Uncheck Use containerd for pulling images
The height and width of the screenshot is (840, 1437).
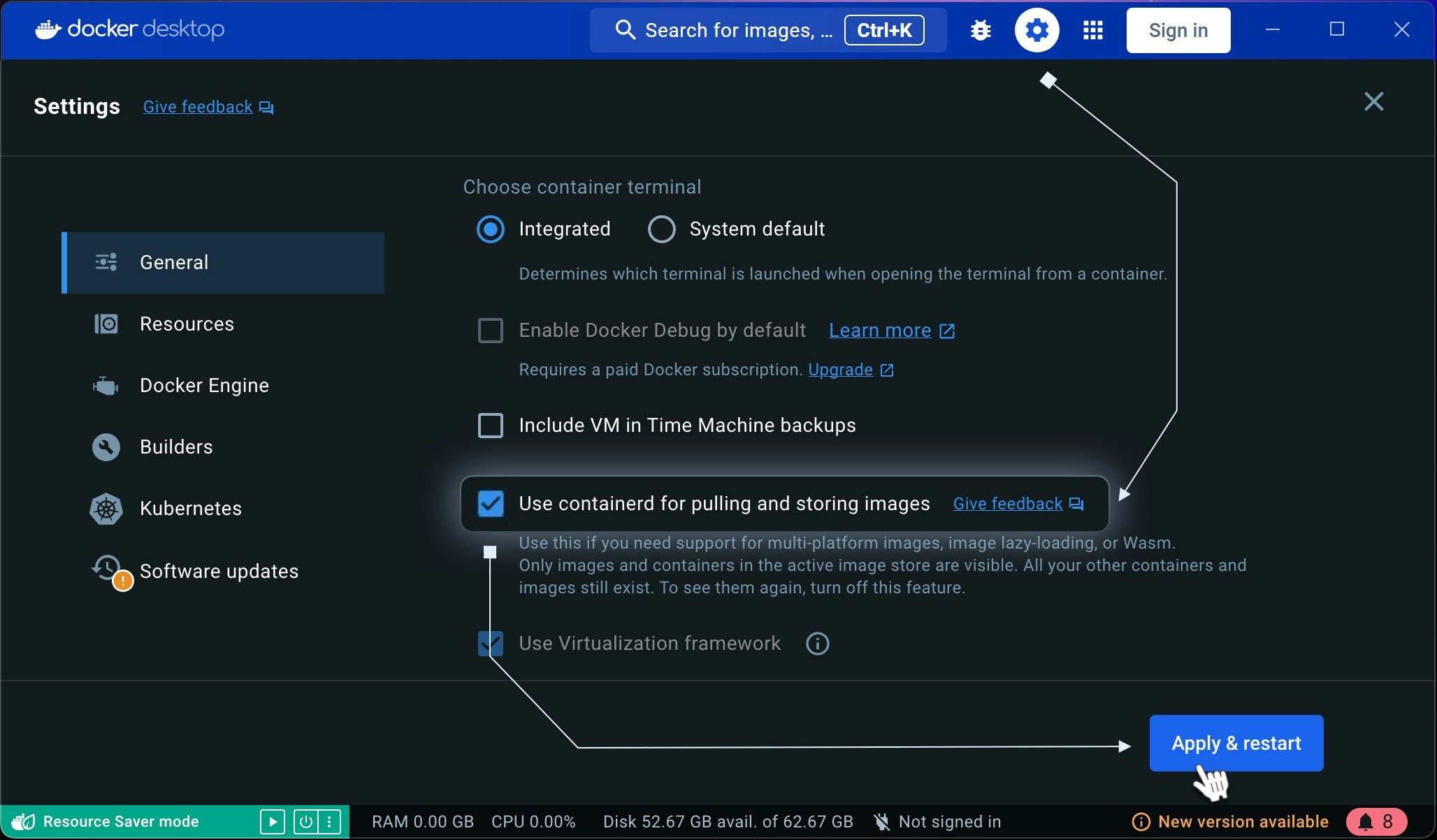pyautogui.click(x=490, y=504)
